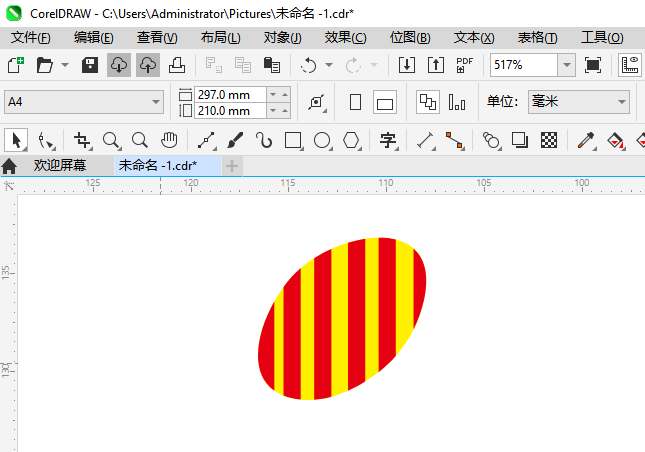Toggle the all pages layout icon
The width and height of the screenshot is (645, 452).
[428, 102]
